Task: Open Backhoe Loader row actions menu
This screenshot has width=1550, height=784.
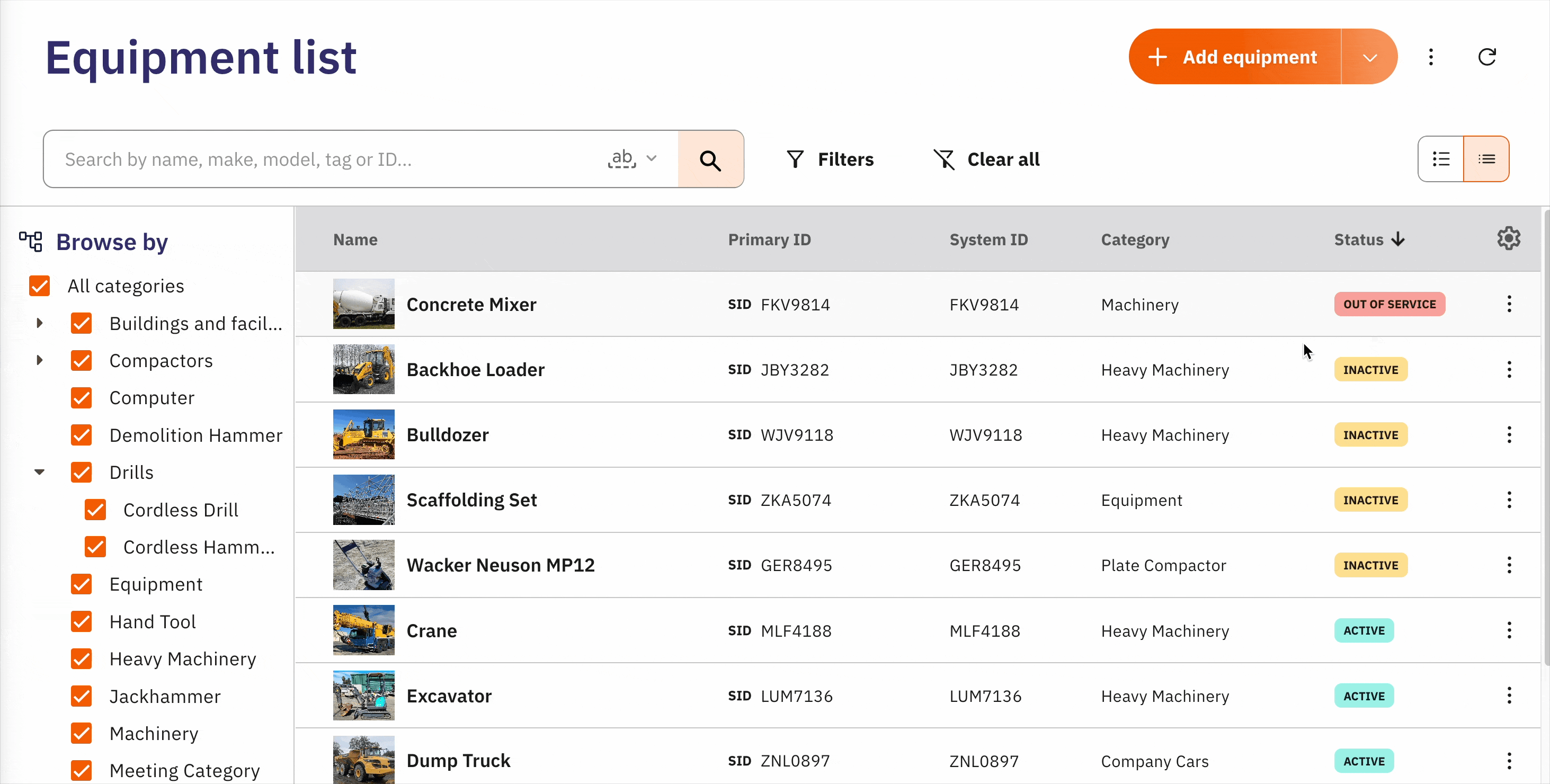Action: [x=1509, y=369]
